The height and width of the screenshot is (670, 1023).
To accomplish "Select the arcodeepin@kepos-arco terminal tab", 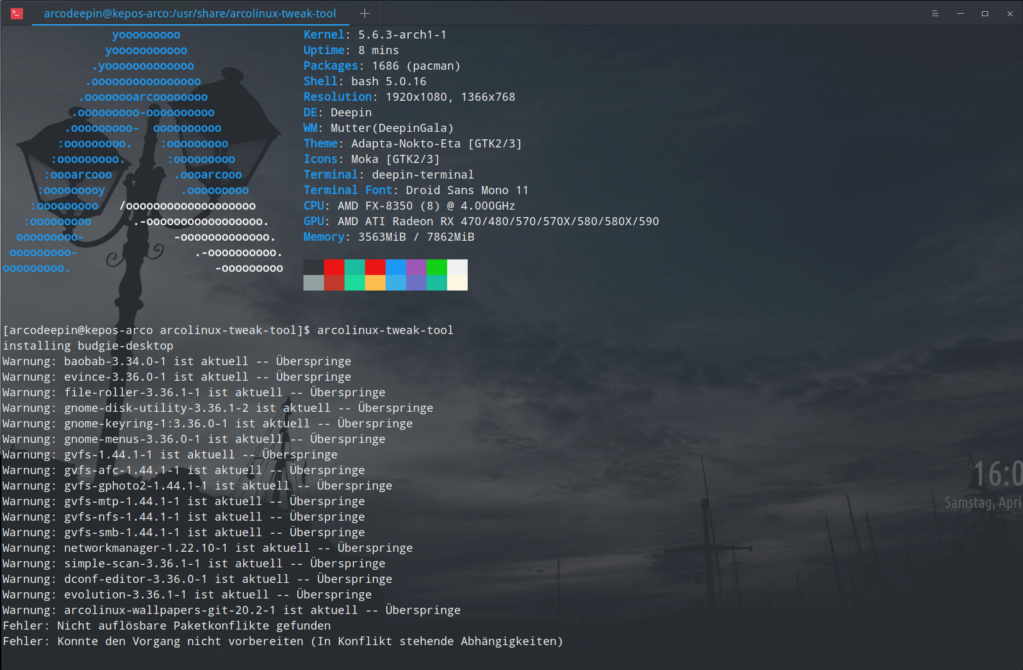I will click(x=190, y=13).
